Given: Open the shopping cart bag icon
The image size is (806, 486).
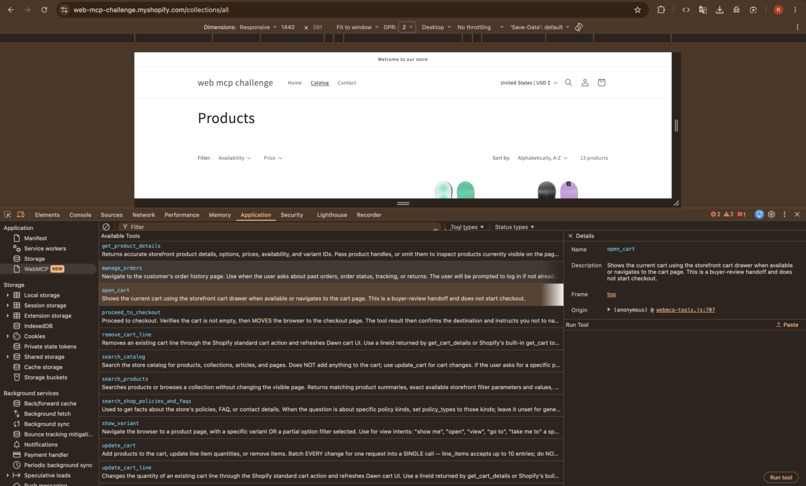Looking at the screenshot, I should tap(601, 83).
